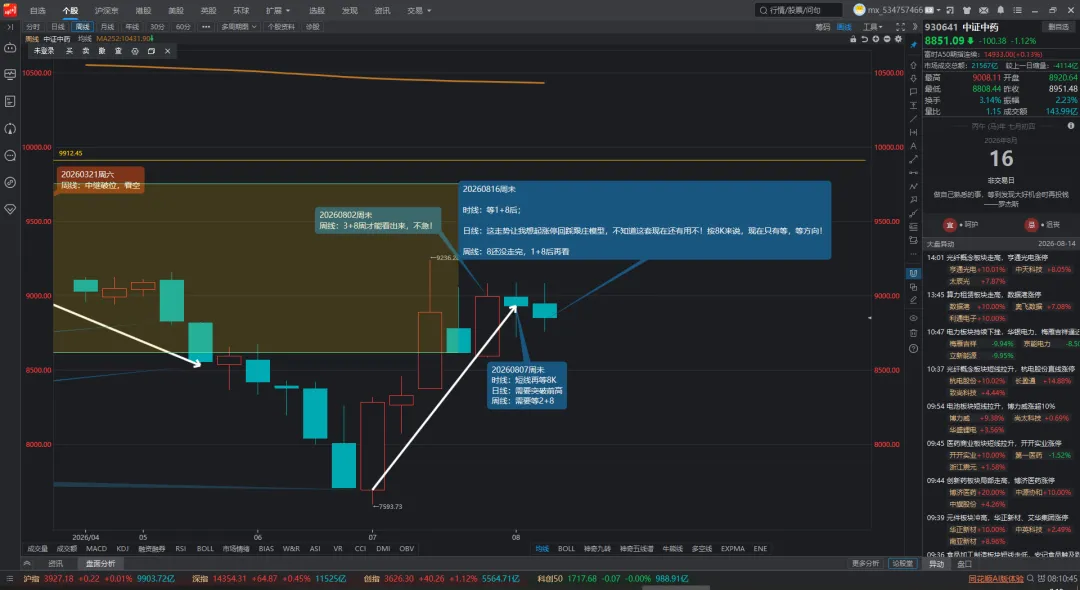
Task: Click the 查 (query) button in trade toolbar
Action: pyautogui.click(x=118, y=51)
